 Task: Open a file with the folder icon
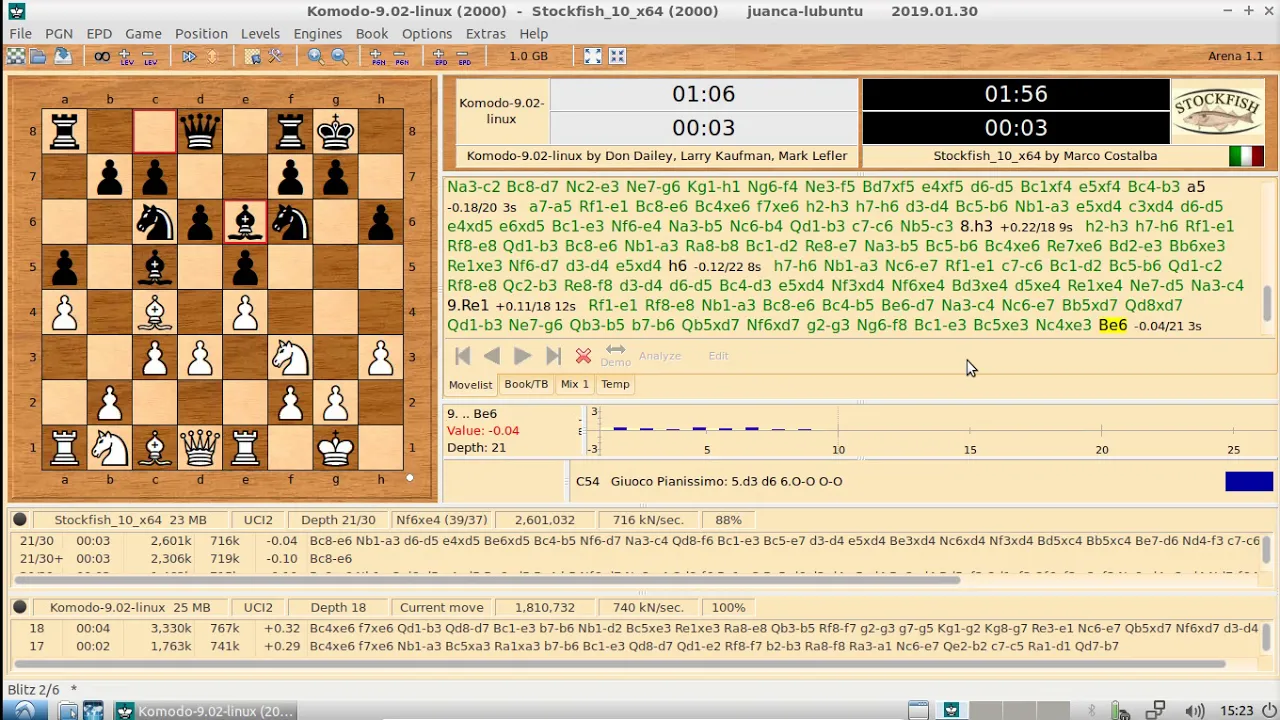tap(38, 57)
